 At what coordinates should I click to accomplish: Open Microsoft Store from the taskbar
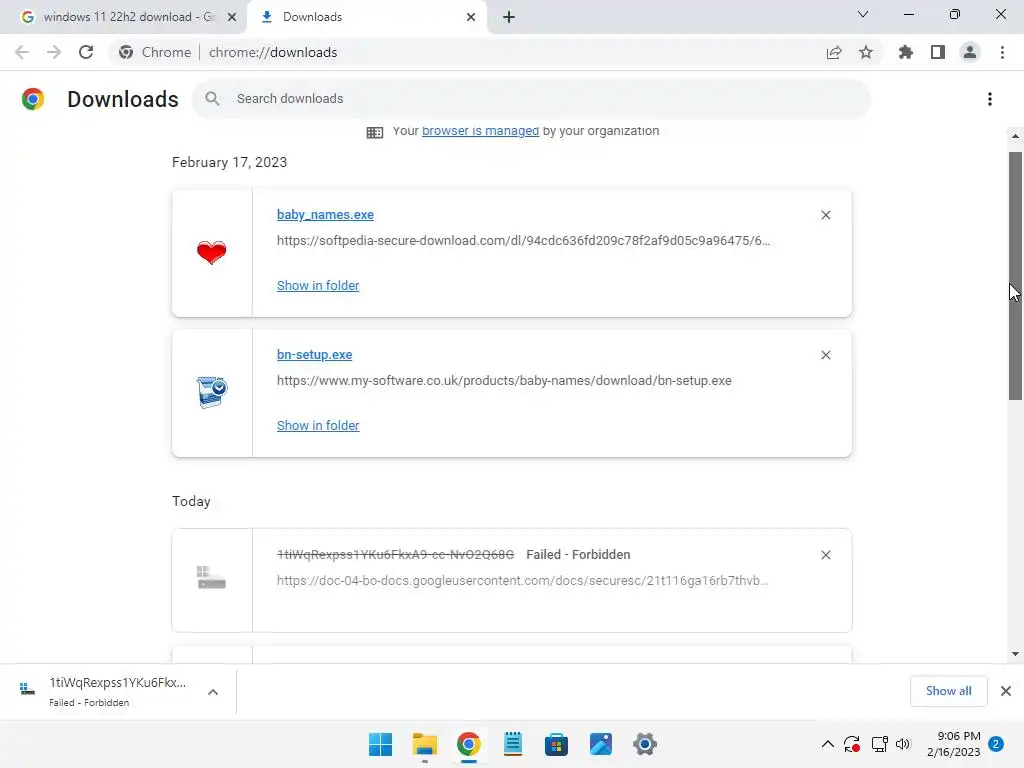coord(556,744)
